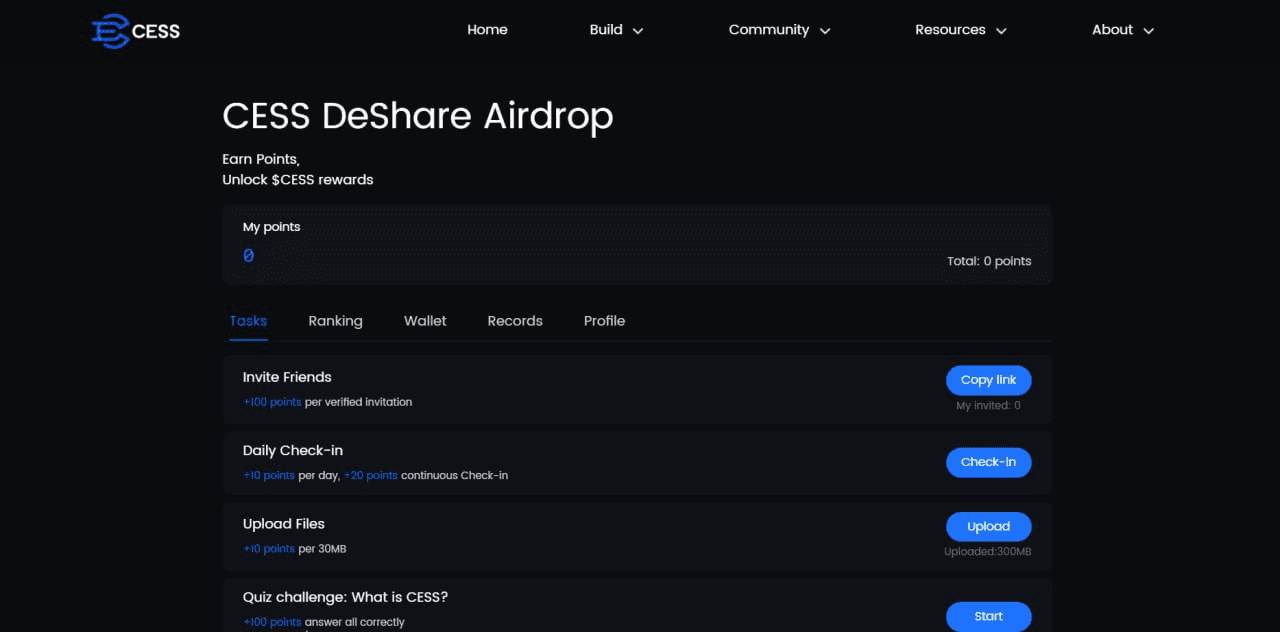Select the Tasks tab

248,321
